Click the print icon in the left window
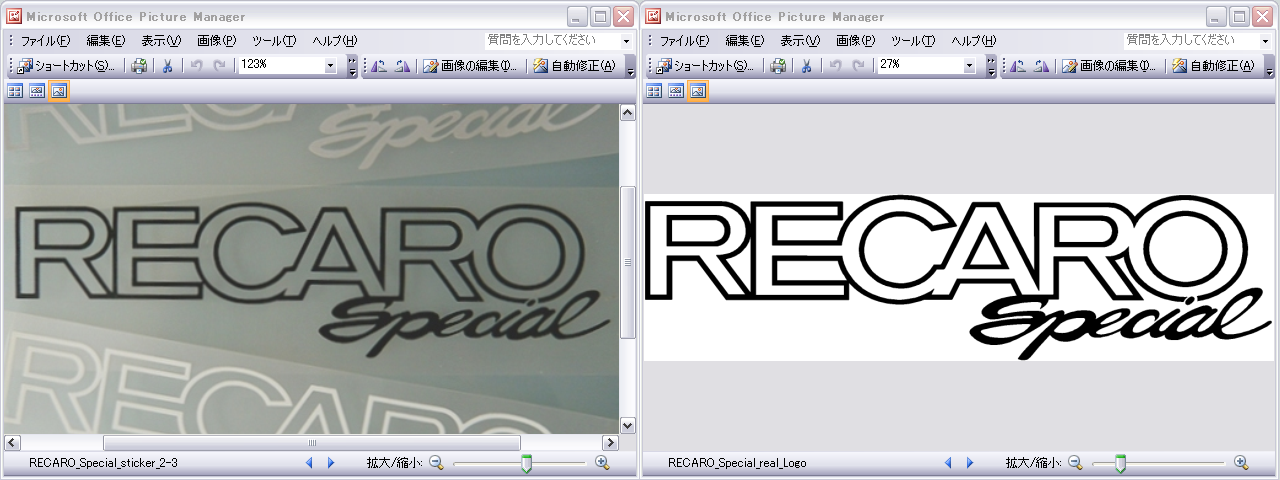 click(x=139, y=66)
